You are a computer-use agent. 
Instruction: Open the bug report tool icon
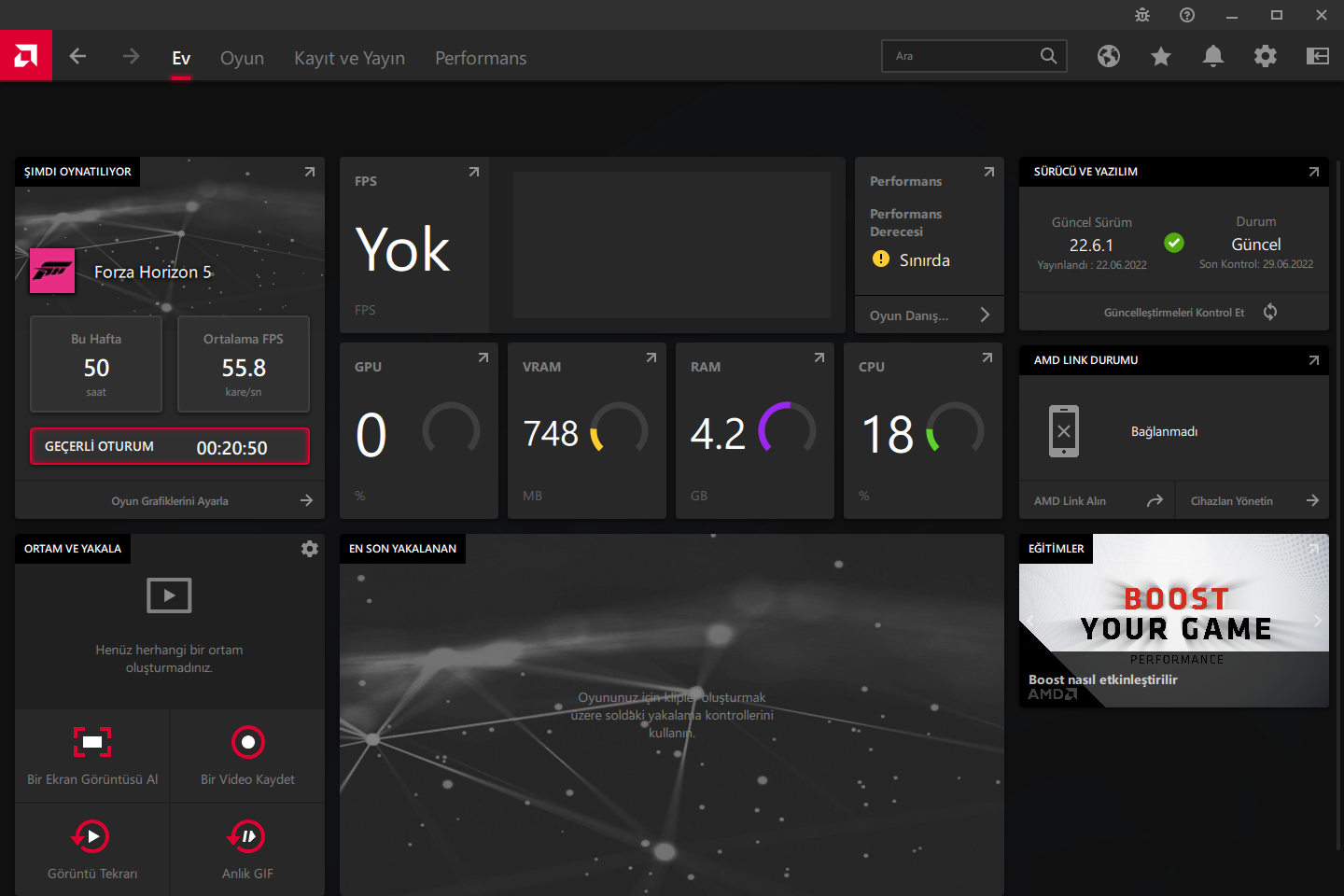tap(1142, 15)
